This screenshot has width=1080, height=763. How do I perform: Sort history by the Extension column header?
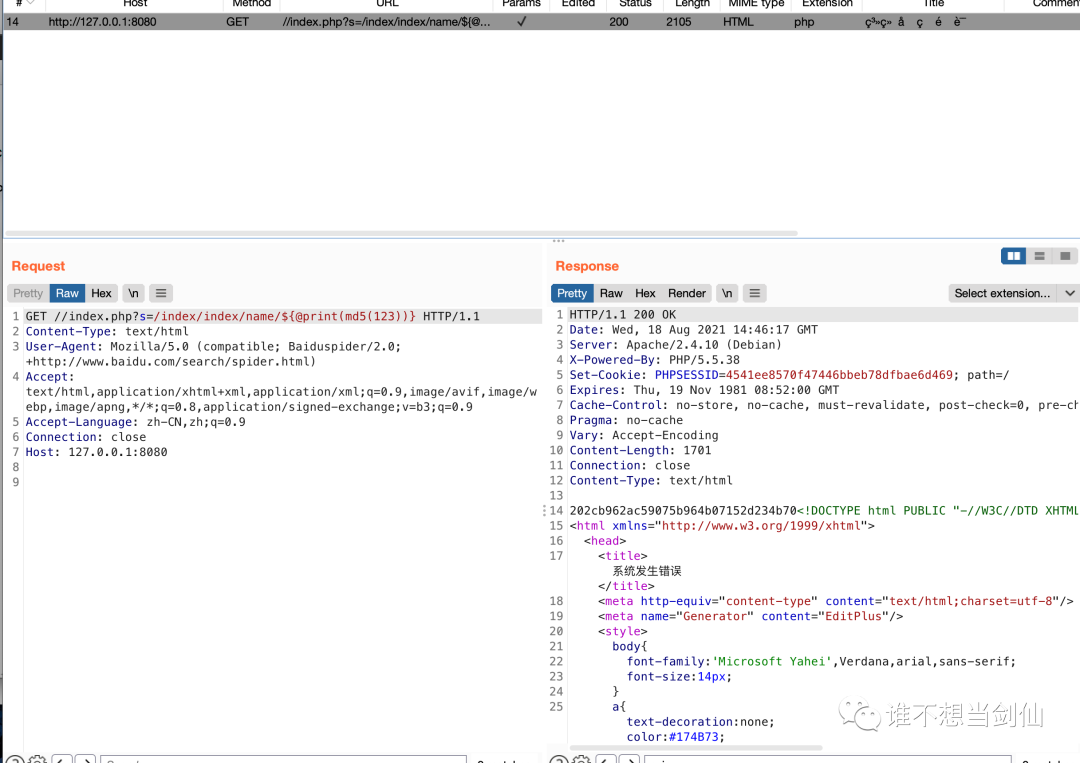click(x=827, y=3)
